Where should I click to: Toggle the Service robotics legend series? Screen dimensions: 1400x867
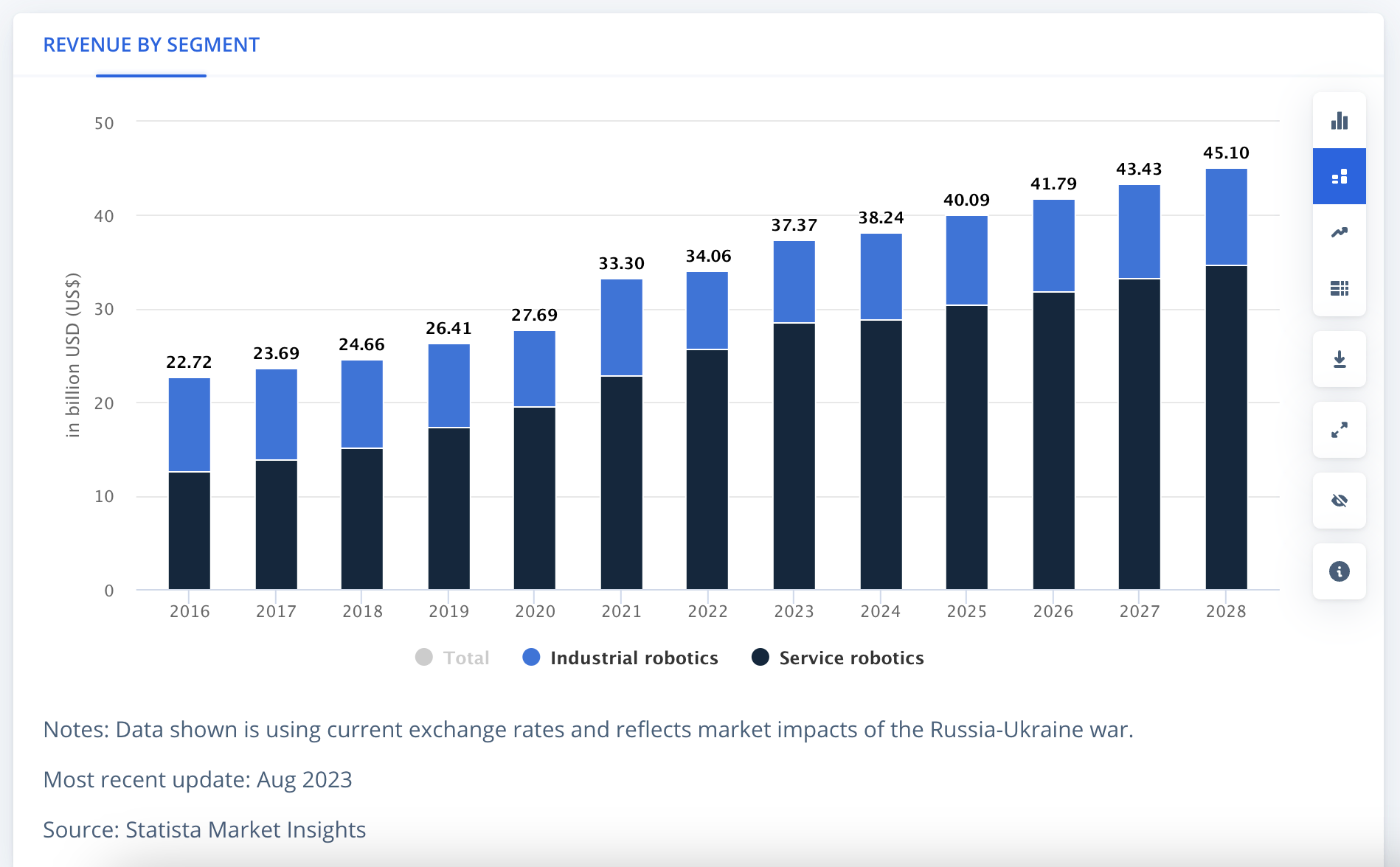[x=837, y=658]
